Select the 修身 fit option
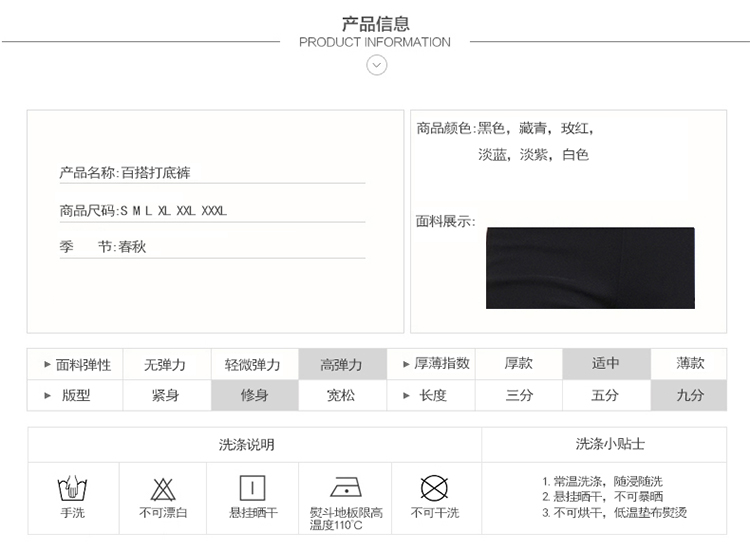Viewport: 750px width, 560px height. 254,395
